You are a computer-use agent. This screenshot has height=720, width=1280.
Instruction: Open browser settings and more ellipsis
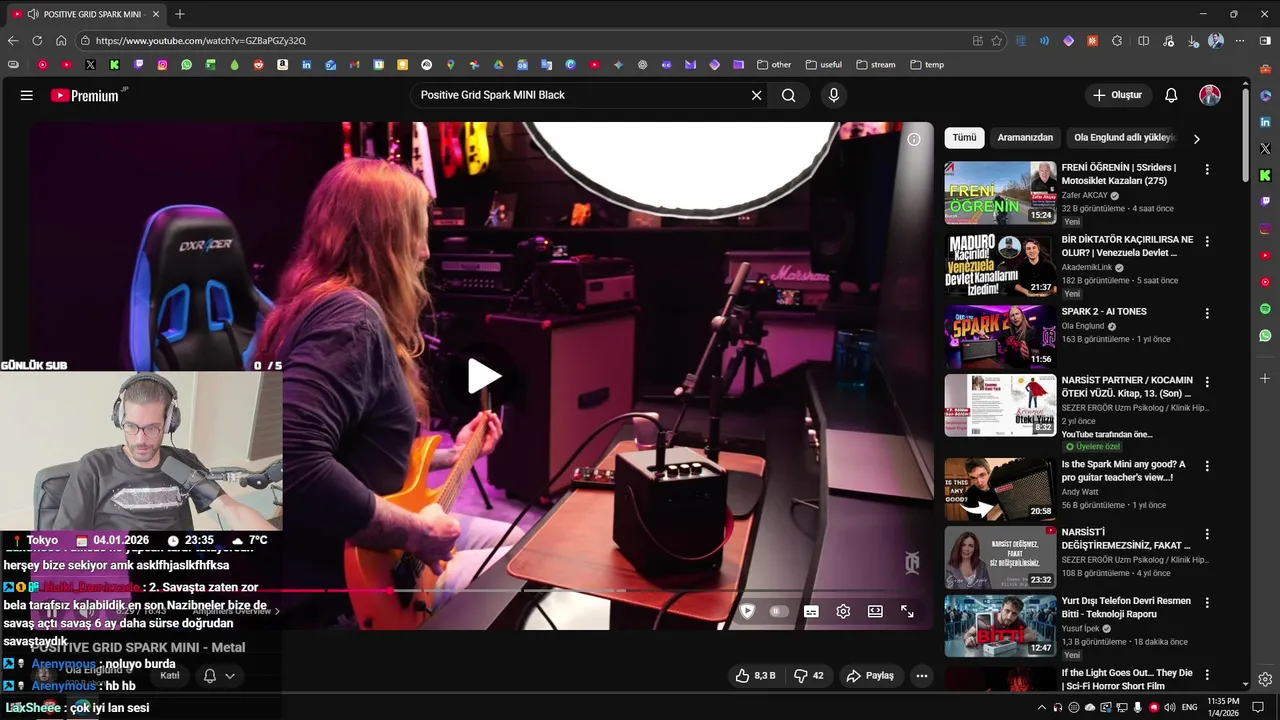[x=1240, y=41]
